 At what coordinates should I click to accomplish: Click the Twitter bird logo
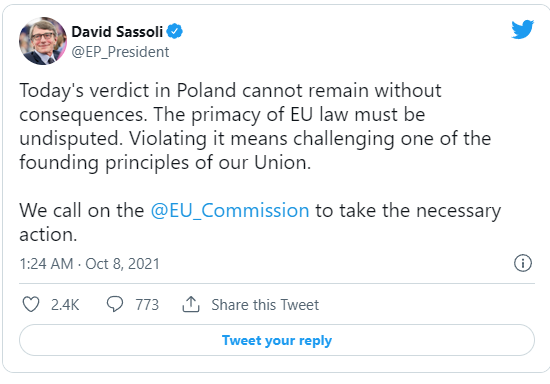click(522, 29)
